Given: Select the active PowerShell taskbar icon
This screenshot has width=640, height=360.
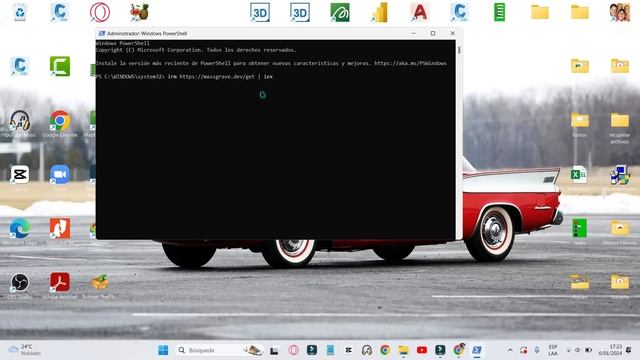Looking at the screenshot, I should (476, 350).
